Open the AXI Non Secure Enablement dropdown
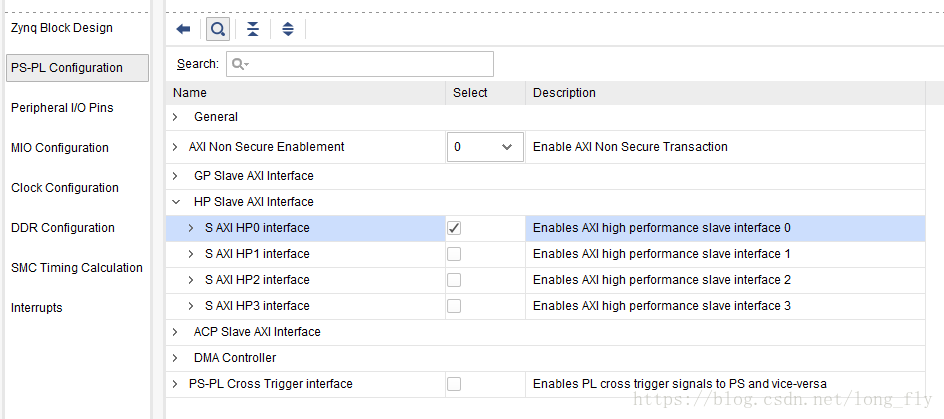The width and height of the screenshot is (944, 419). coord(484,147)
